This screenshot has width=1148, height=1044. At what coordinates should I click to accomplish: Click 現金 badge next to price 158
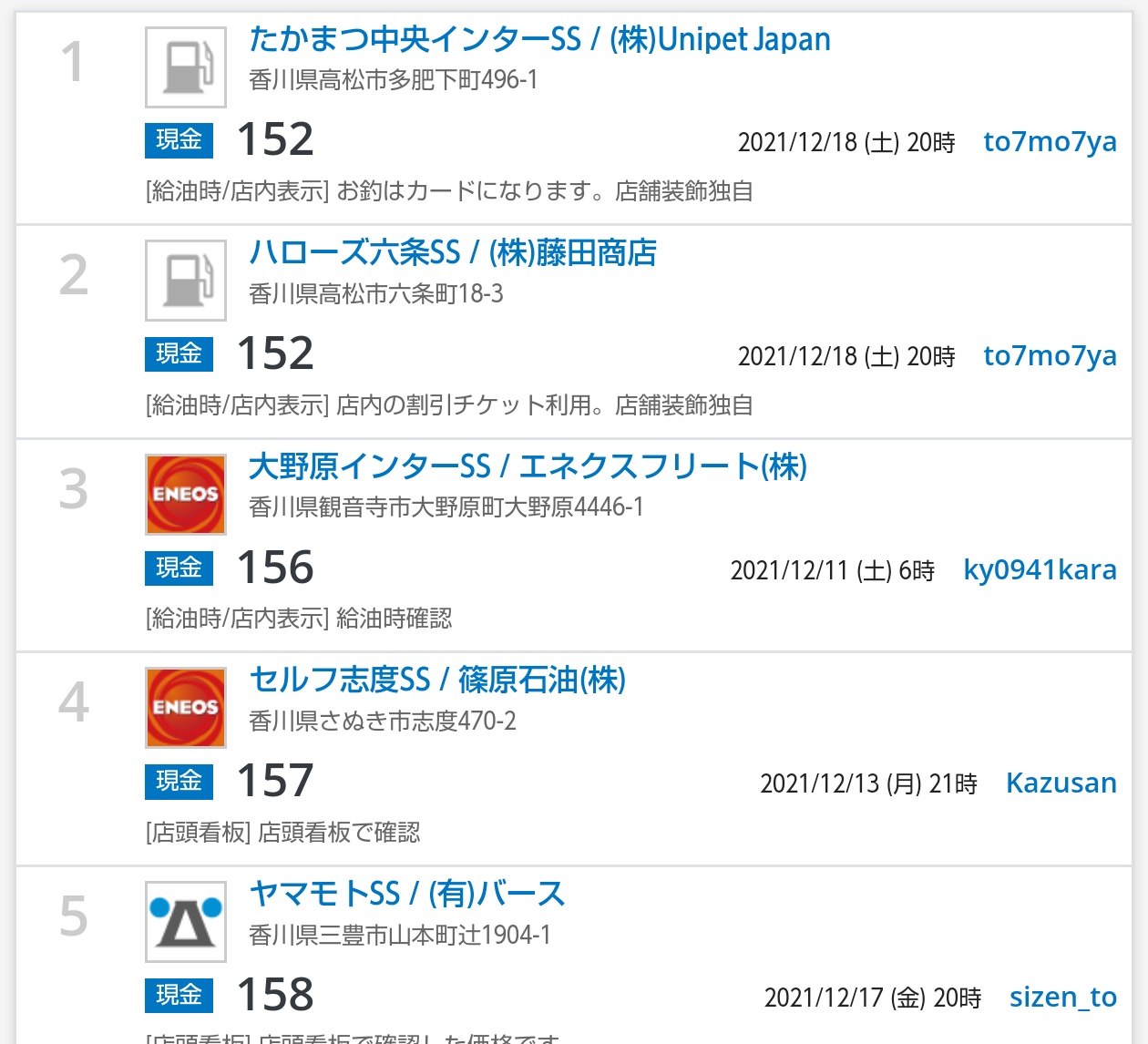pos(179,995)
